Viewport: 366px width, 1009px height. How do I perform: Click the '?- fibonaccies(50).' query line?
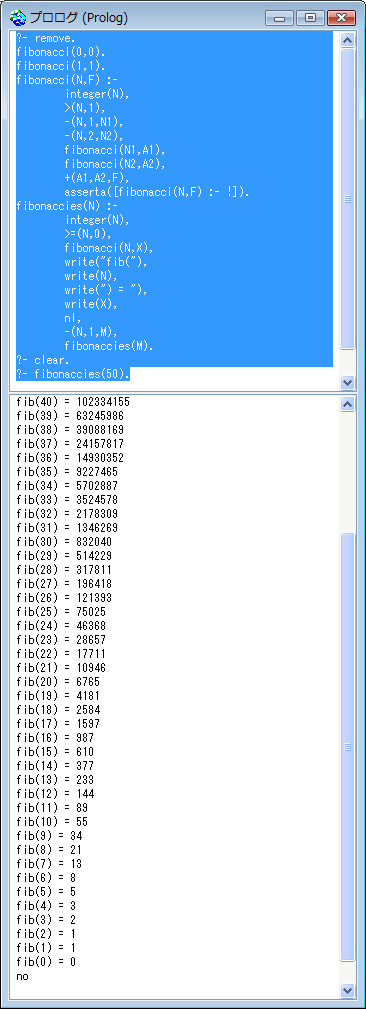tap(73, 374)
